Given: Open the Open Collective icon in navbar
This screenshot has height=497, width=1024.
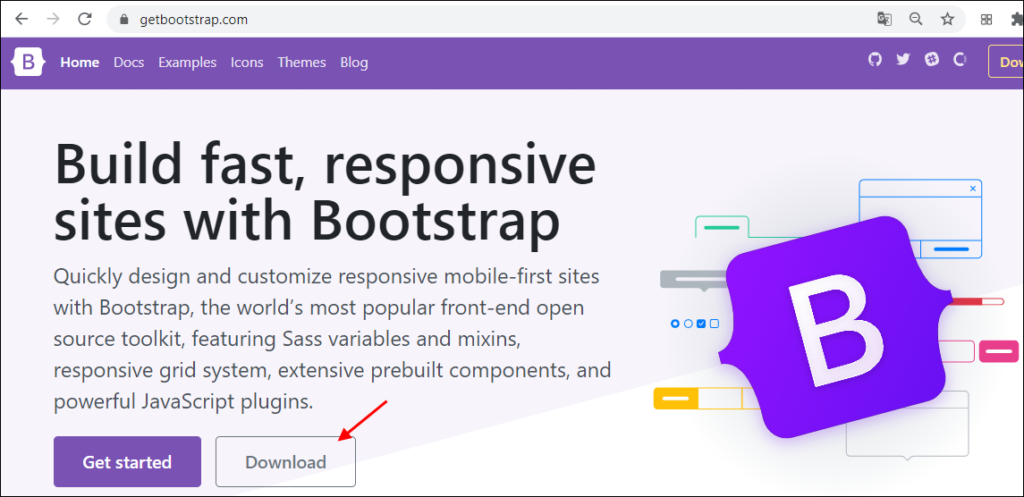Looking at the screenshot, I should pos(959,59).
